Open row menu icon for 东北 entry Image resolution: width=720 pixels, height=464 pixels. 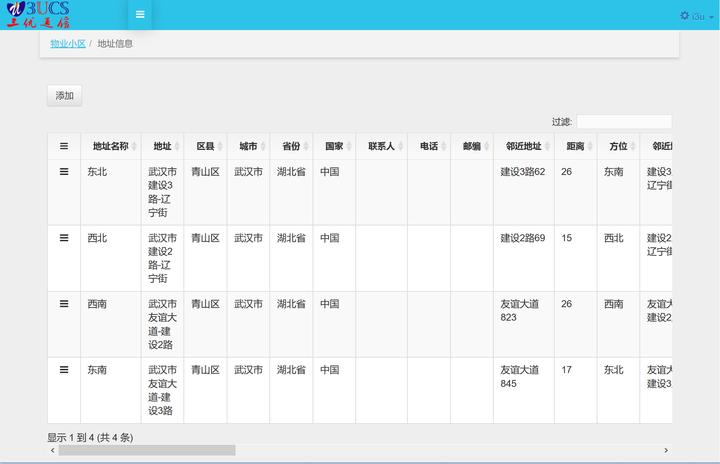point(64,172)
